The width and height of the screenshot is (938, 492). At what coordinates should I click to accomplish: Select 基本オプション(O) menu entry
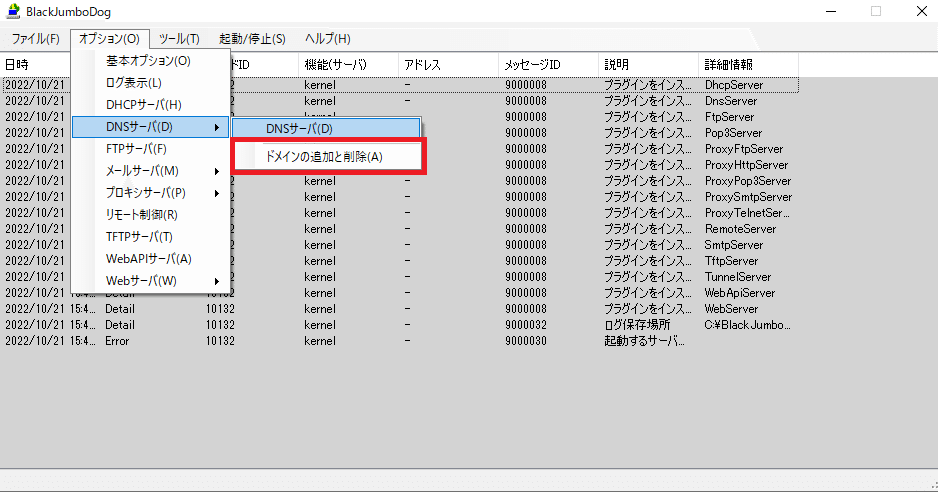150,61
